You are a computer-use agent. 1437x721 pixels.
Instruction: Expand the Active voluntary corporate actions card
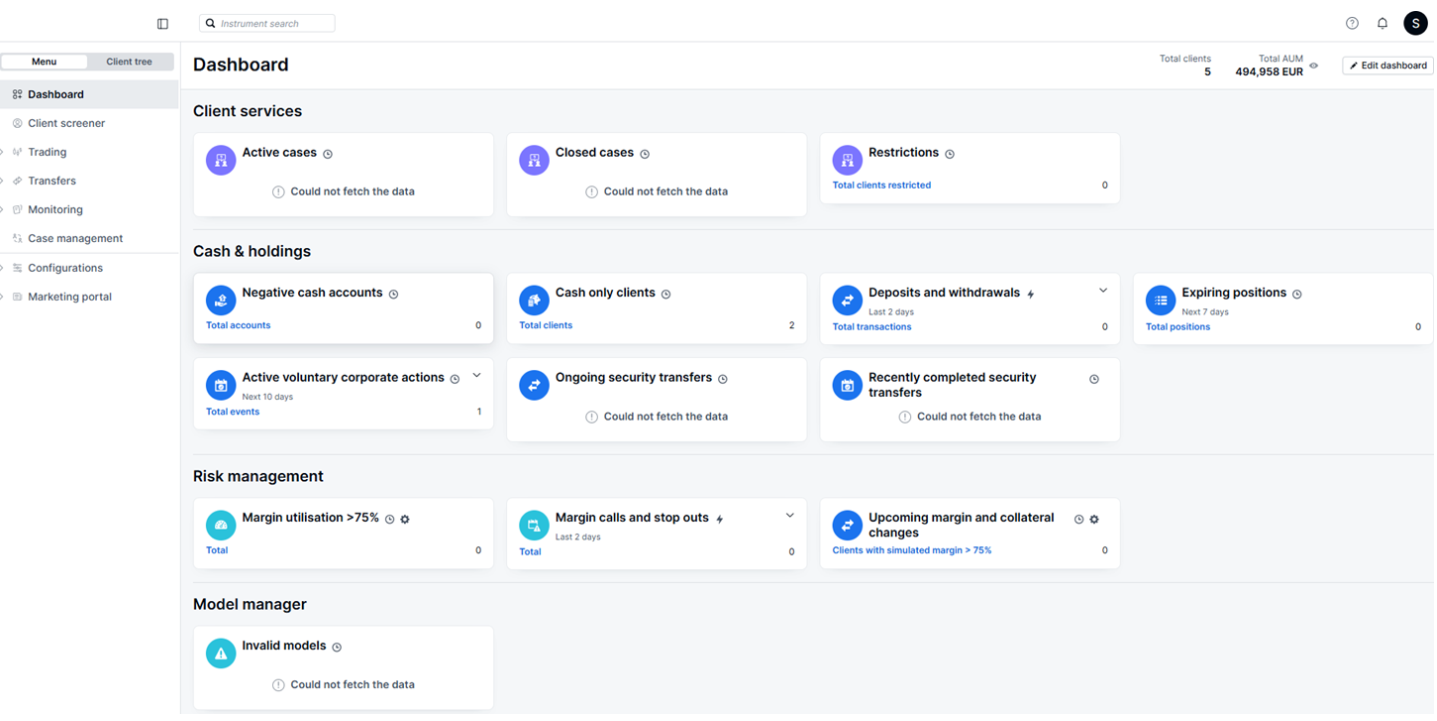pyautogui.click(x=477, y=376)
